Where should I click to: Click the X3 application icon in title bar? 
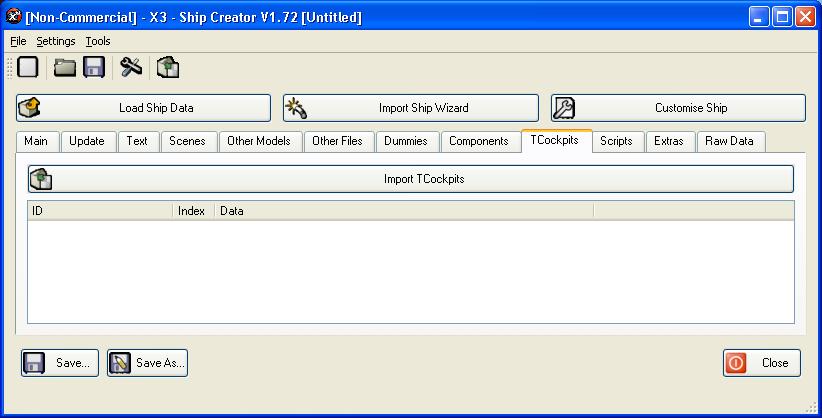tap(14, 17)
